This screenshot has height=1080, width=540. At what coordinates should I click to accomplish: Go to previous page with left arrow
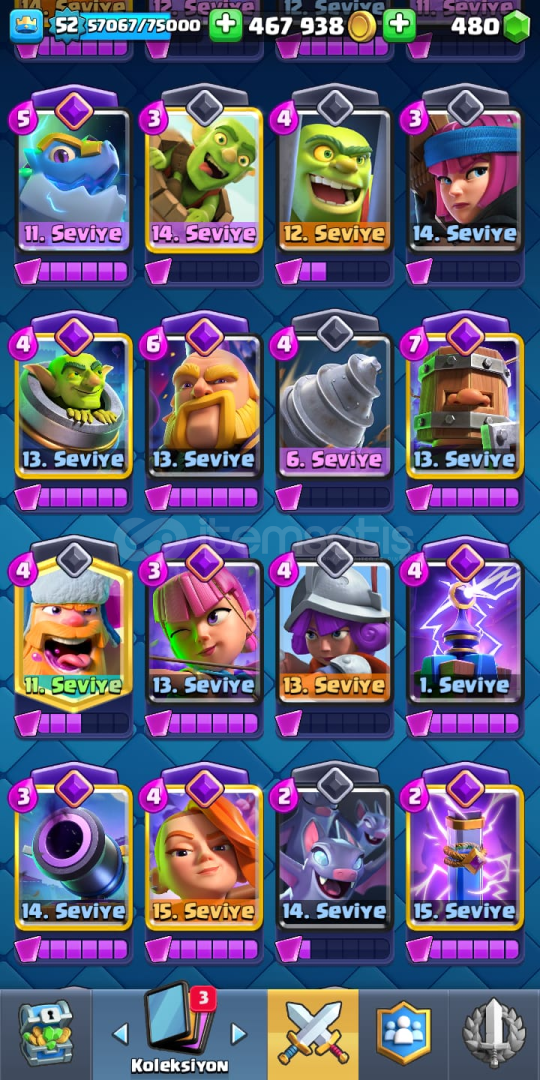[121, 1033]
